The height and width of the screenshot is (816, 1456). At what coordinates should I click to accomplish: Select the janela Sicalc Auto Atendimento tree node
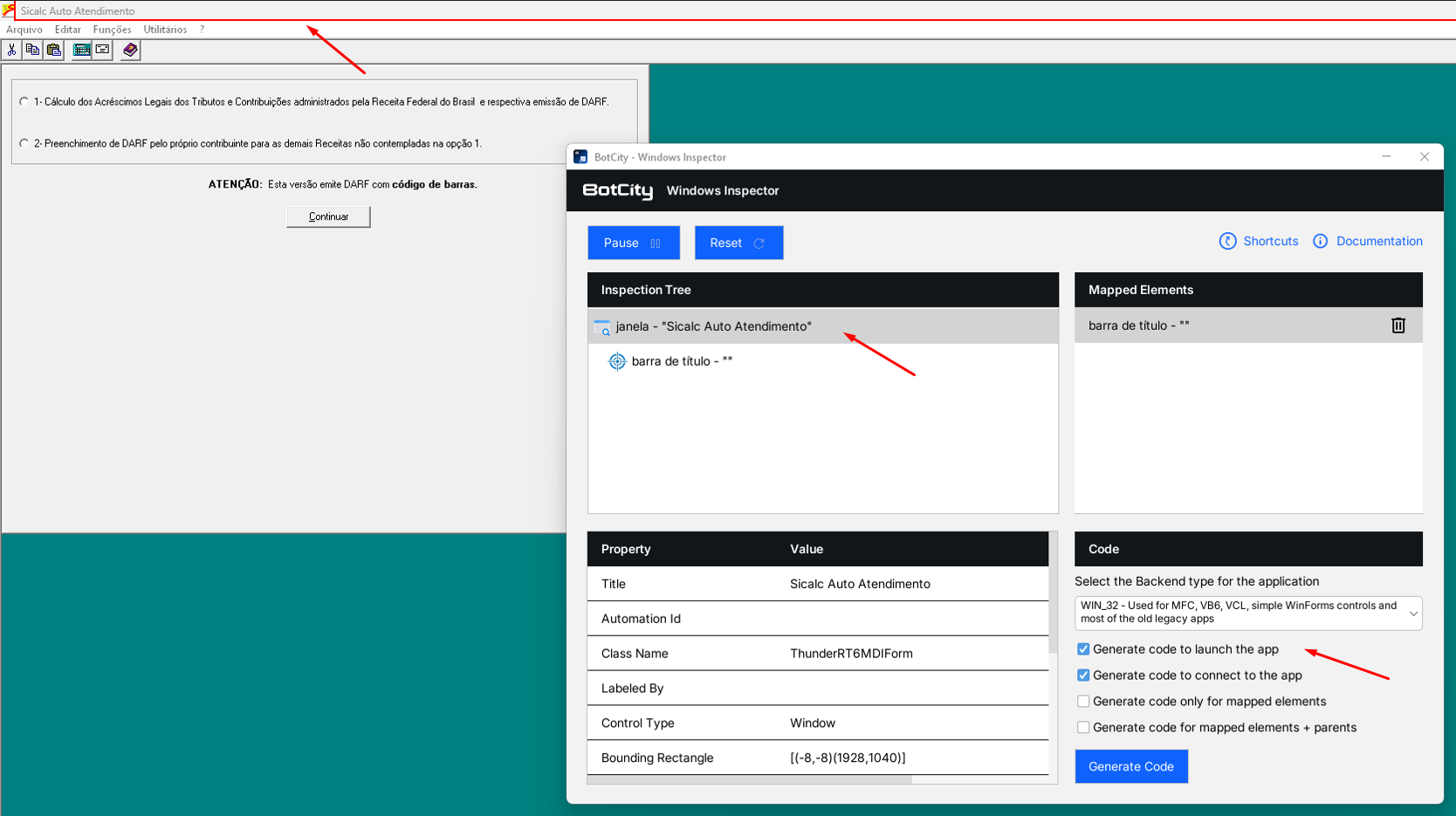click(713, 326)
